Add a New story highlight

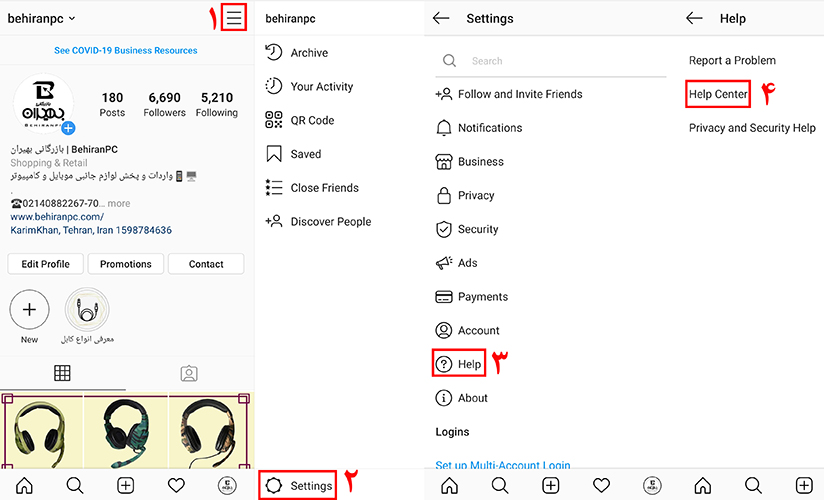[29, 310]
